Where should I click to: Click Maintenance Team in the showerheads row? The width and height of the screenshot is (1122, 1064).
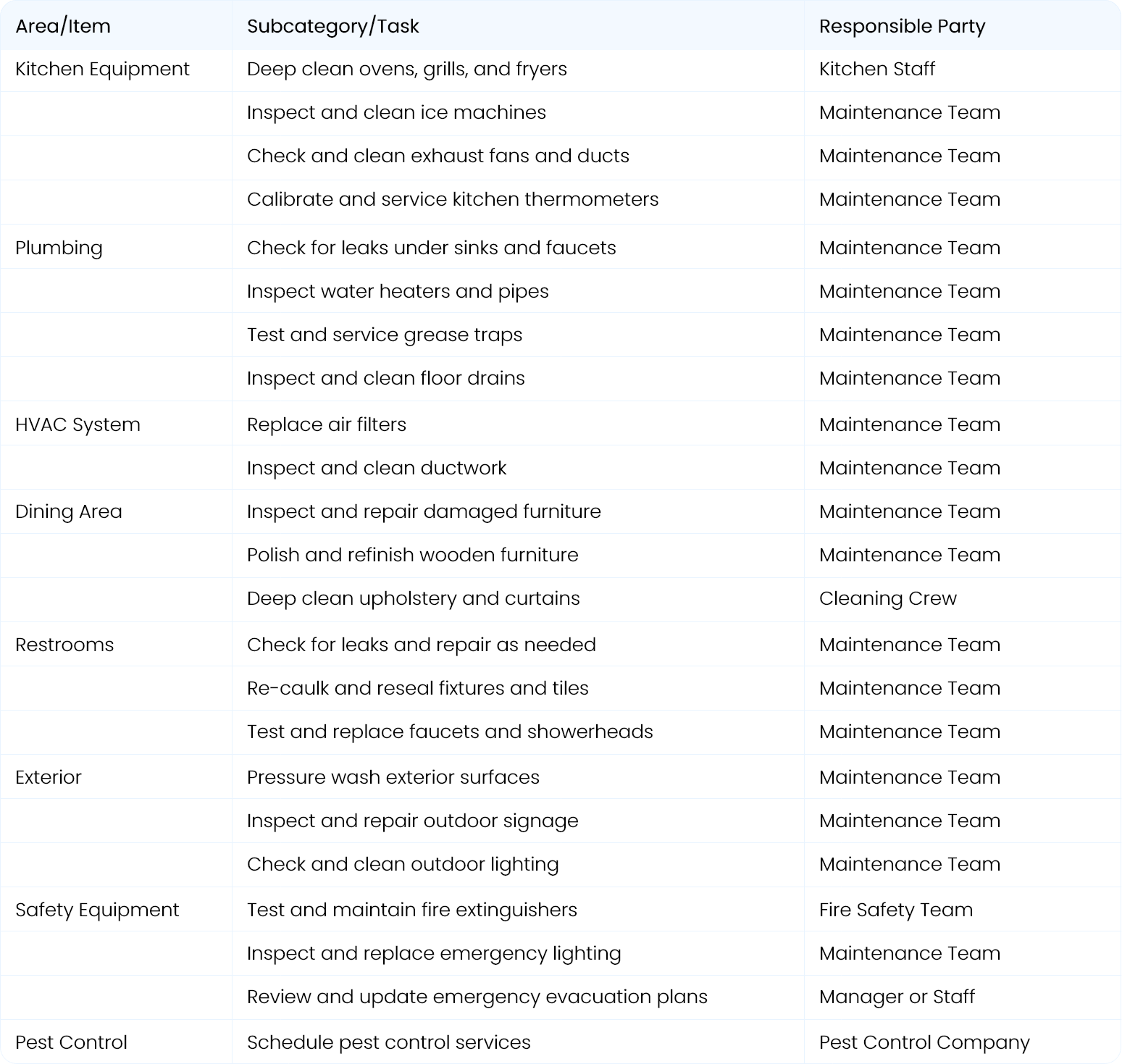click(910, 732)
